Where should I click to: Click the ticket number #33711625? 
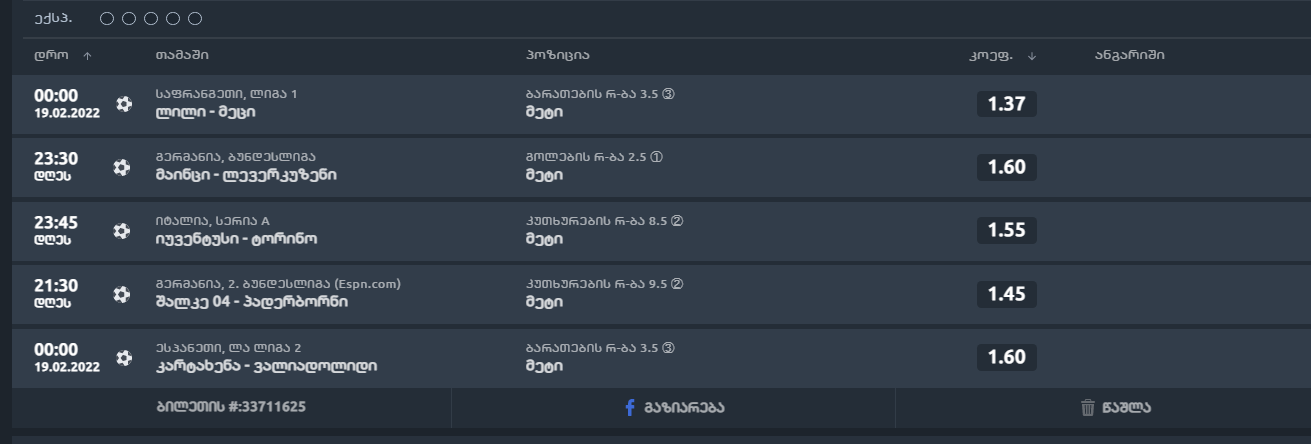click(x=231, y=408)
